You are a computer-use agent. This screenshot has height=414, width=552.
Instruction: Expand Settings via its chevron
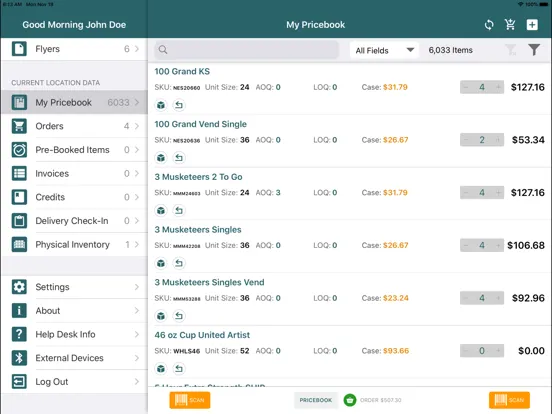tap(137, 287)
